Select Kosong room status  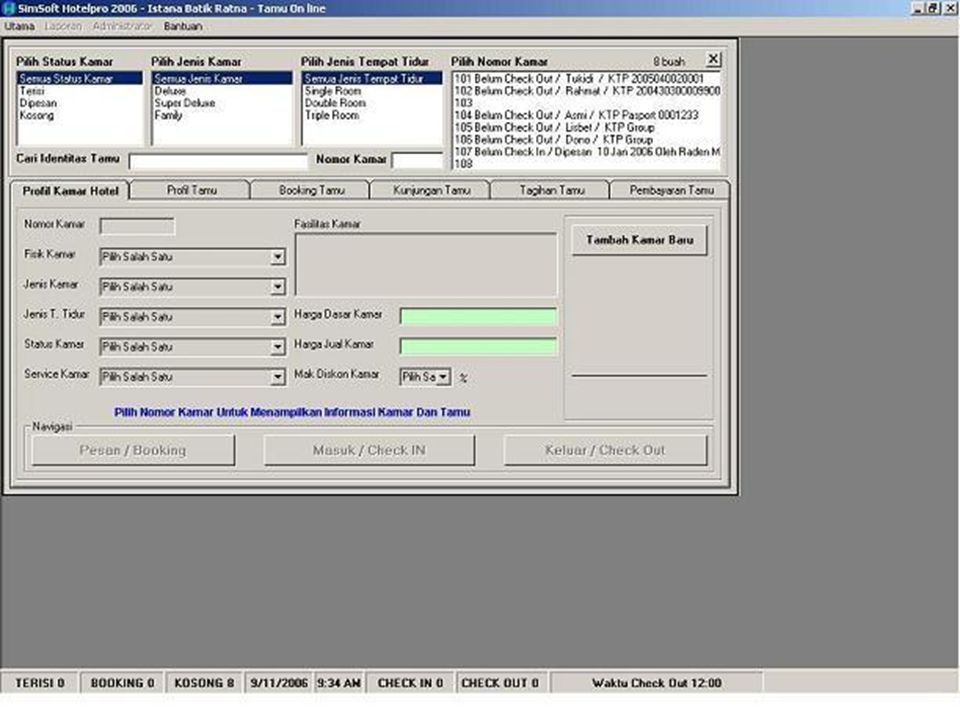(x=80, y=115)
